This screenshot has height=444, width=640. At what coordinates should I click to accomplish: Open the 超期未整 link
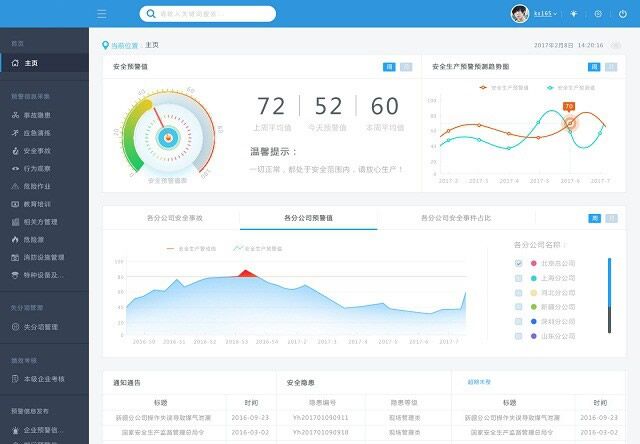coord(479,382)
